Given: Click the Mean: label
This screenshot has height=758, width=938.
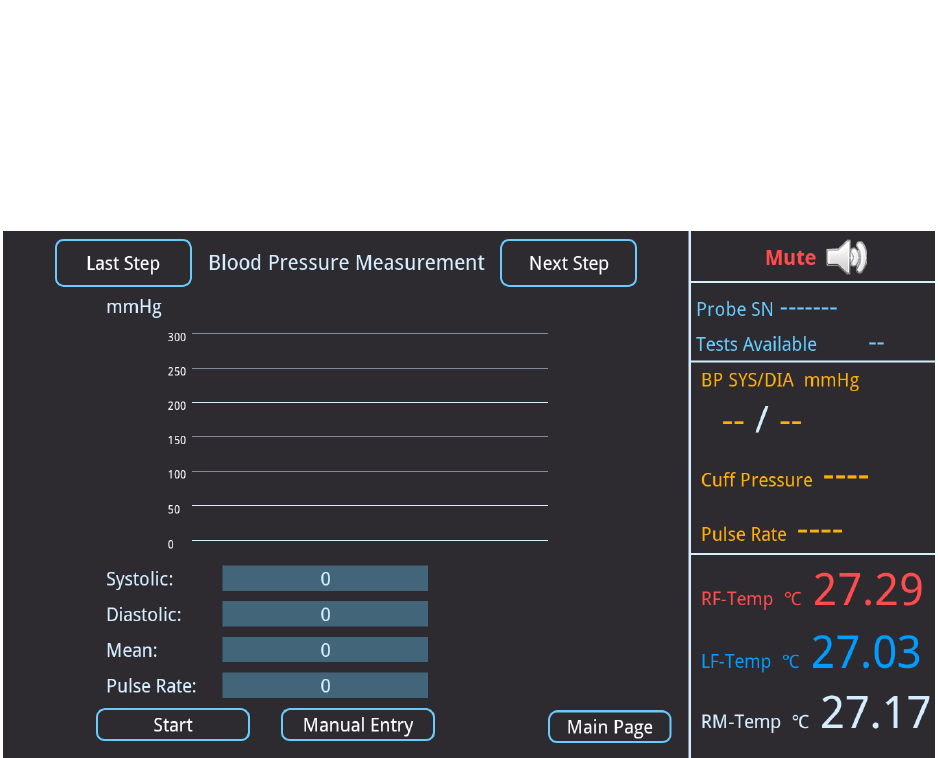Looking at the screenshot, I should (x=132, y=650).
